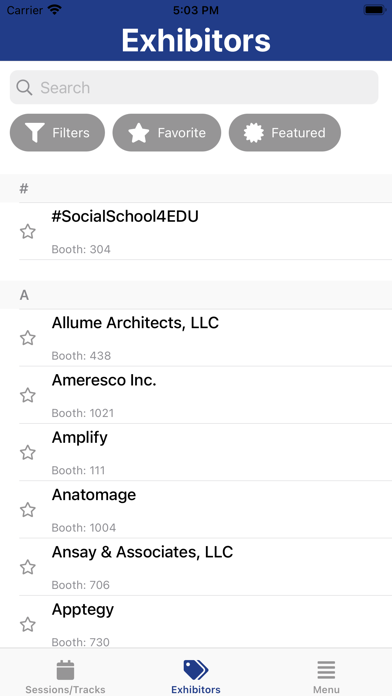Favorite Anatomage using its star icon
Screen dimensions: 392x696
click(x=28, y=510)
